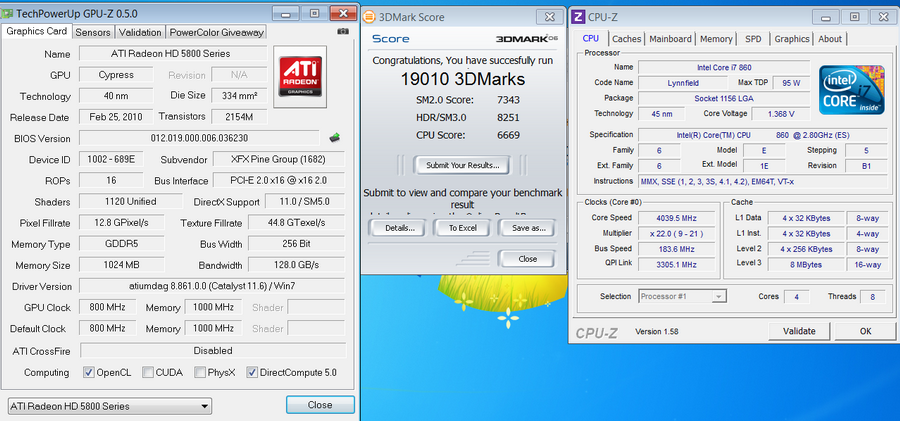Click the Core Speed 4039.5 MHz value

(x=676, y=218)
